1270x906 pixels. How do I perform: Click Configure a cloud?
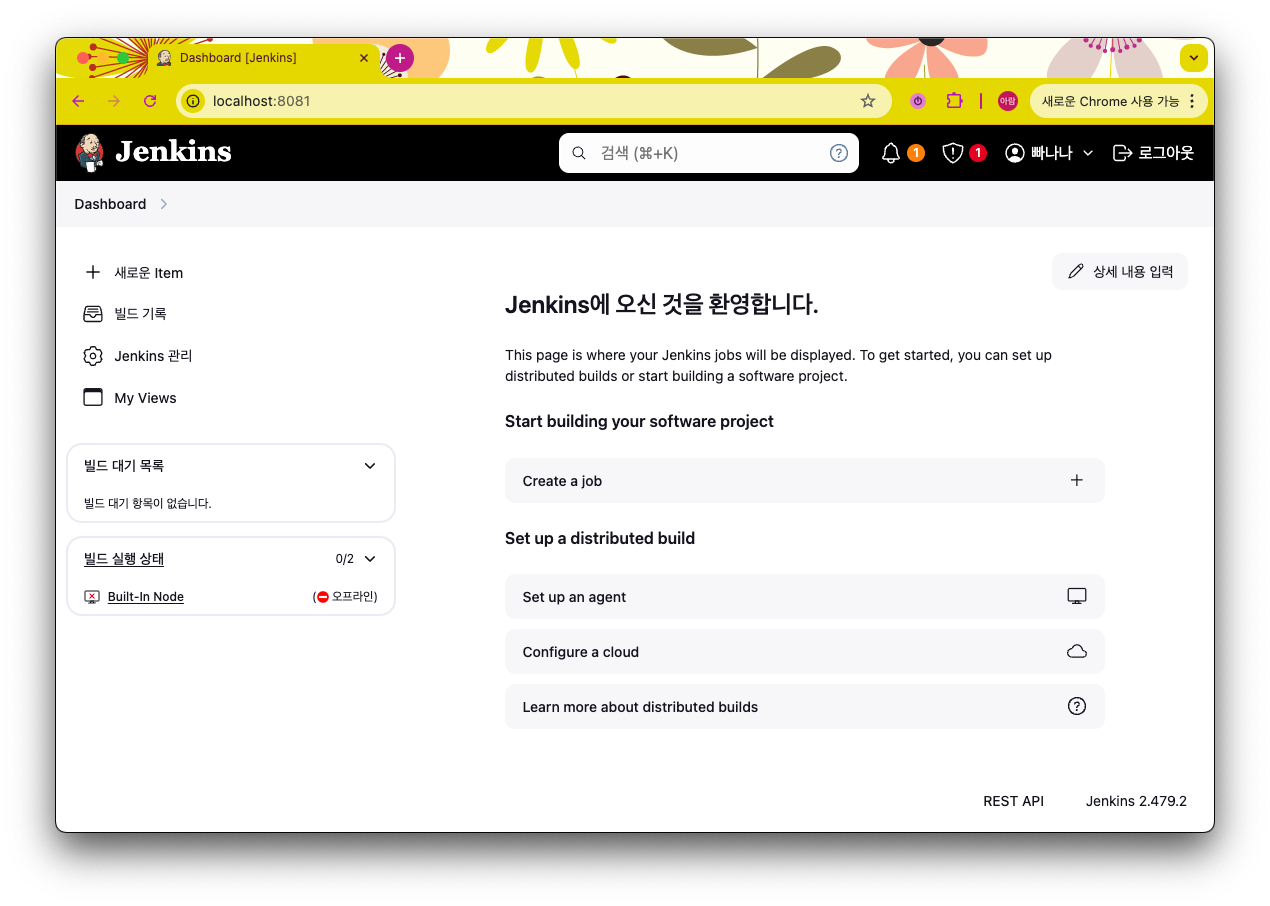(805, 652)
